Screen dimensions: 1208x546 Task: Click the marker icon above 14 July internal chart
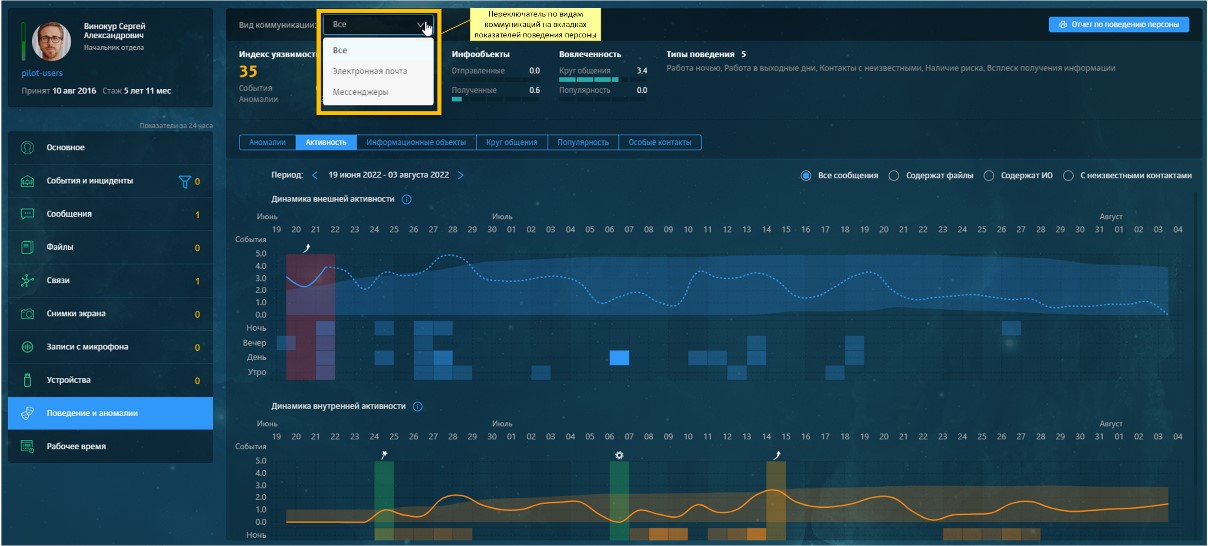point(776,454)
